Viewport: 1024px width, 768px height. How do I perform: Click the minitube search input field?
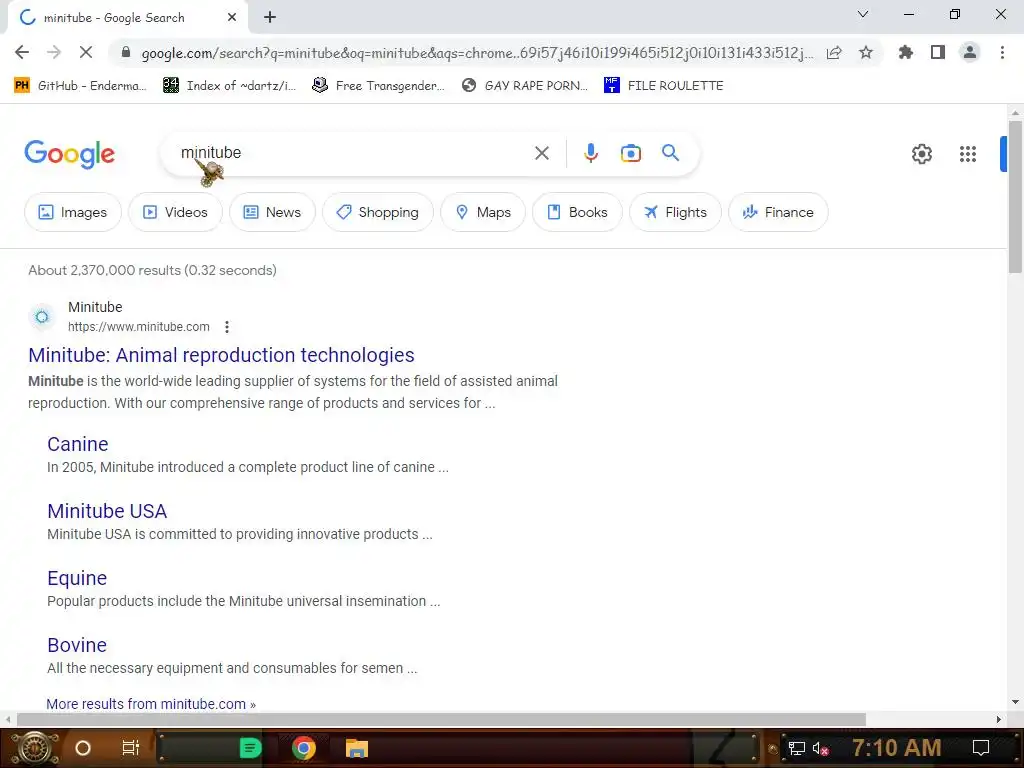(353, 153)
